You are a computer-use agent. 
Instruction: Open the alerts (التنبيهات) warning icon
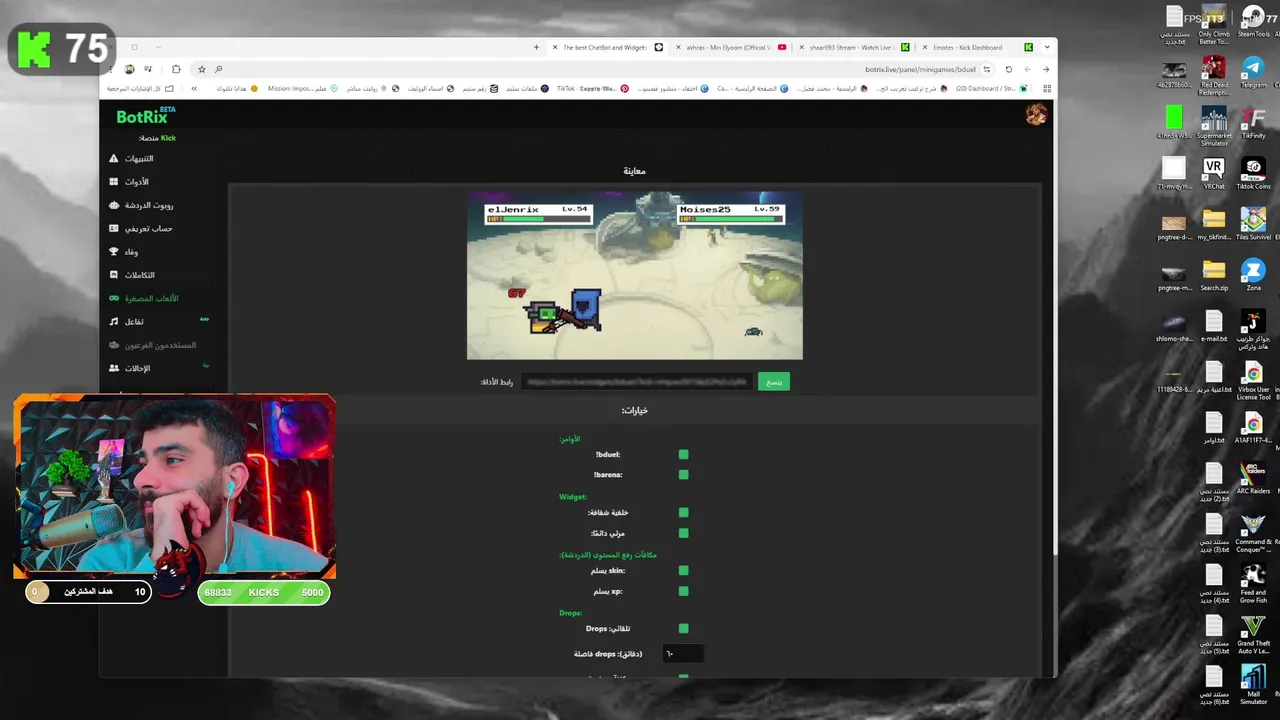[114, 158]
